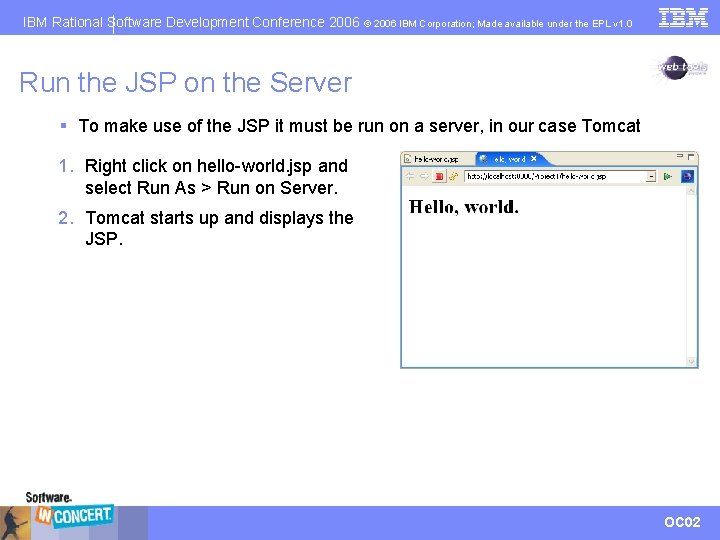Click step 1 'Right click on hello-world.jsp' text
This screenshot has height=540, width=720.
(216, 177)
